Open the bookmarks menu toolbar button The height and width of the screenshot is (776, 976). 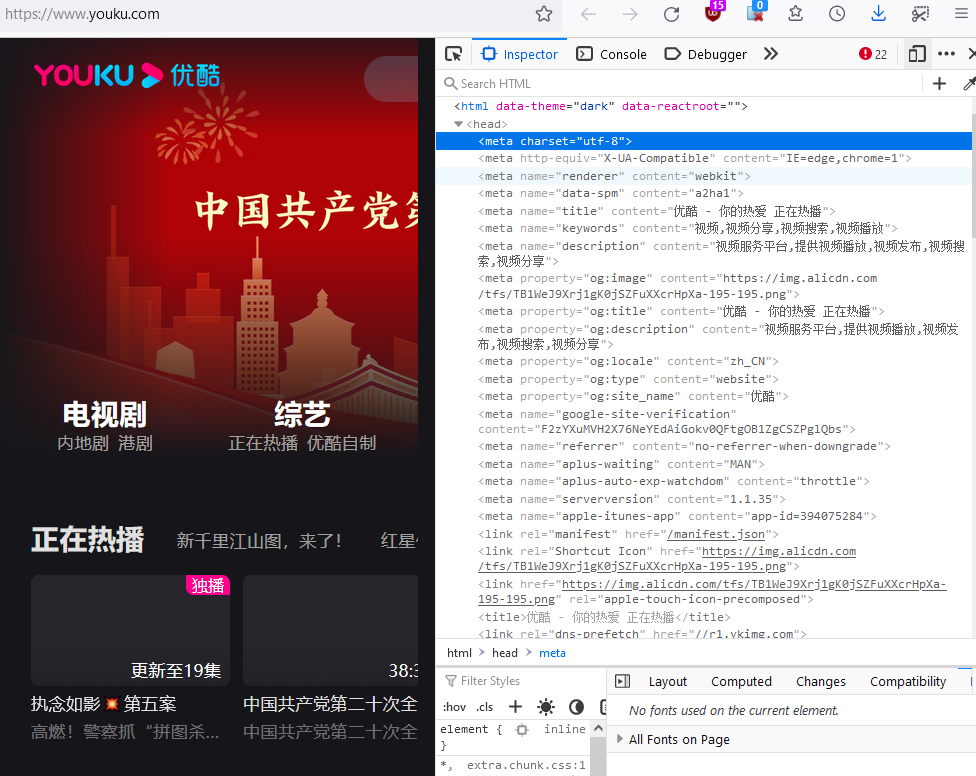pyautogui.click(x=795, y=14)
